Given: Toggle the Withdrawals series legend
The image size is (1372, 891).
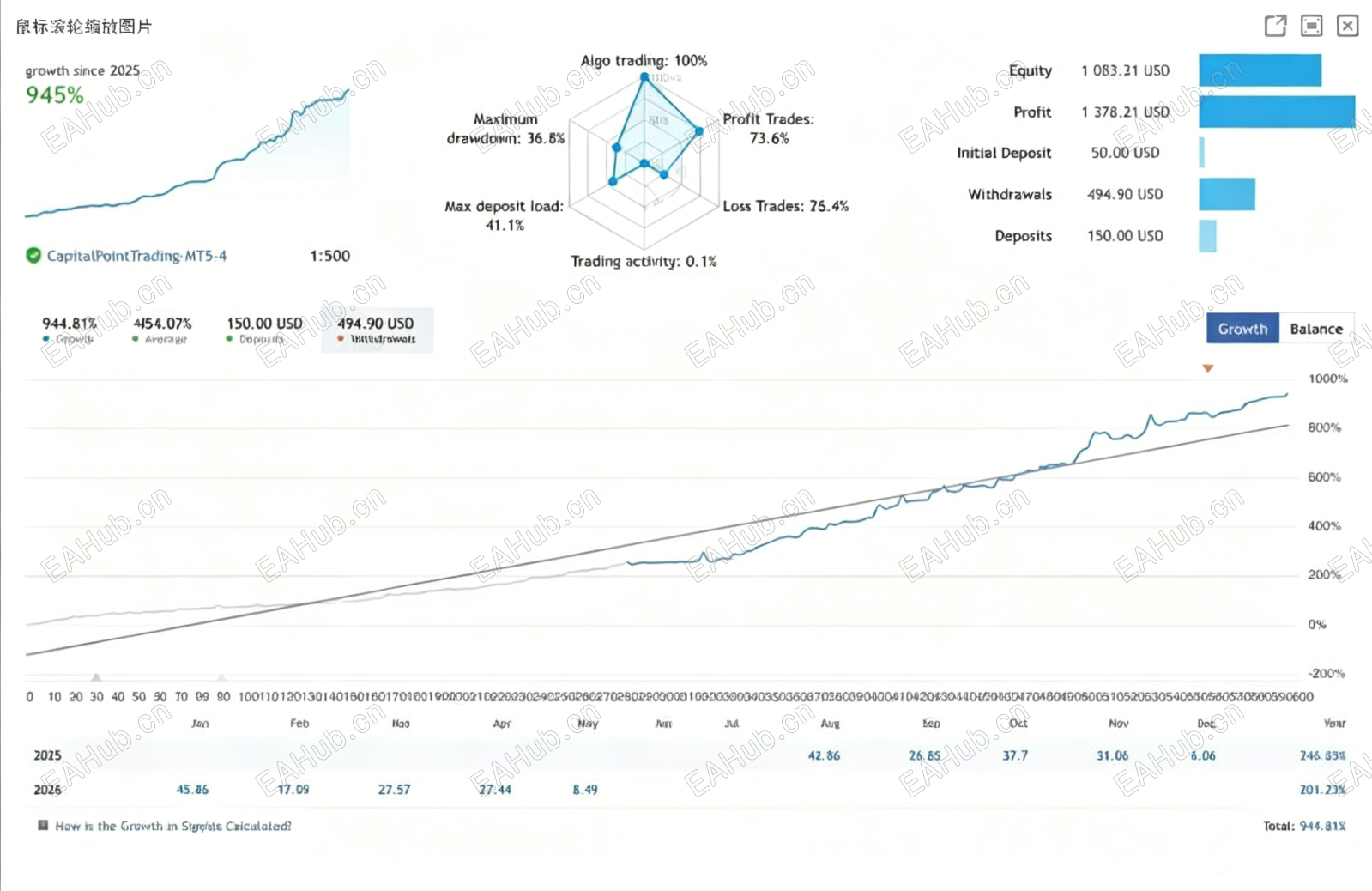Looking at the screenshot, I should [377, 330].
